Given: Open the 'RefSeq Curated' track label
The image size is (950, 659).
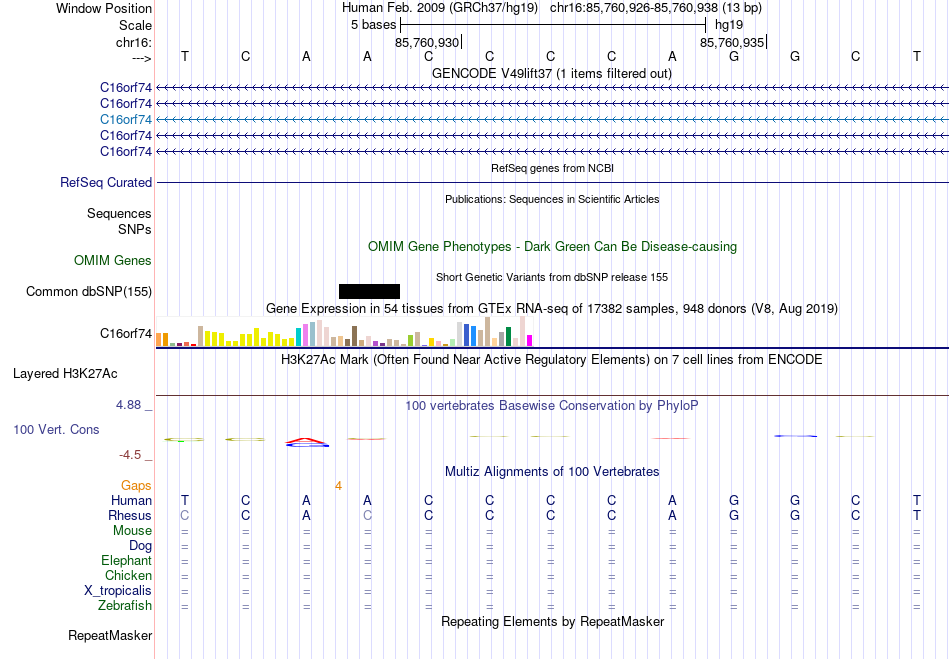Looking at the screenshot, I should click(x=106, y=182).
